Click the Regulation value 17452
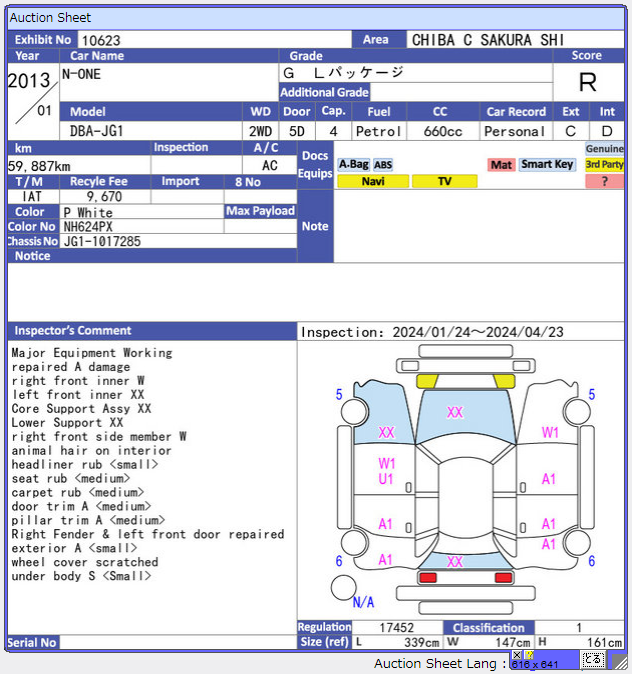Image resolution: width=632 pixels, height=674 pixels. pyautogui.click(x=396, y=628)
